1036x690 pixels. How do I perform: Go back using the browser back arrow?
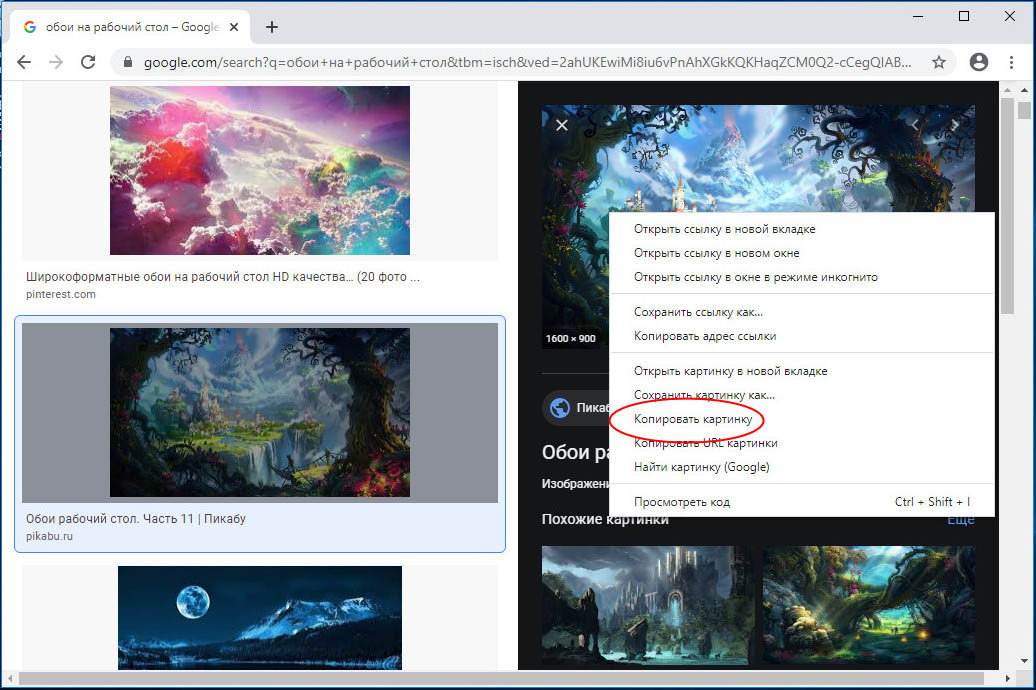click(24, 62)
